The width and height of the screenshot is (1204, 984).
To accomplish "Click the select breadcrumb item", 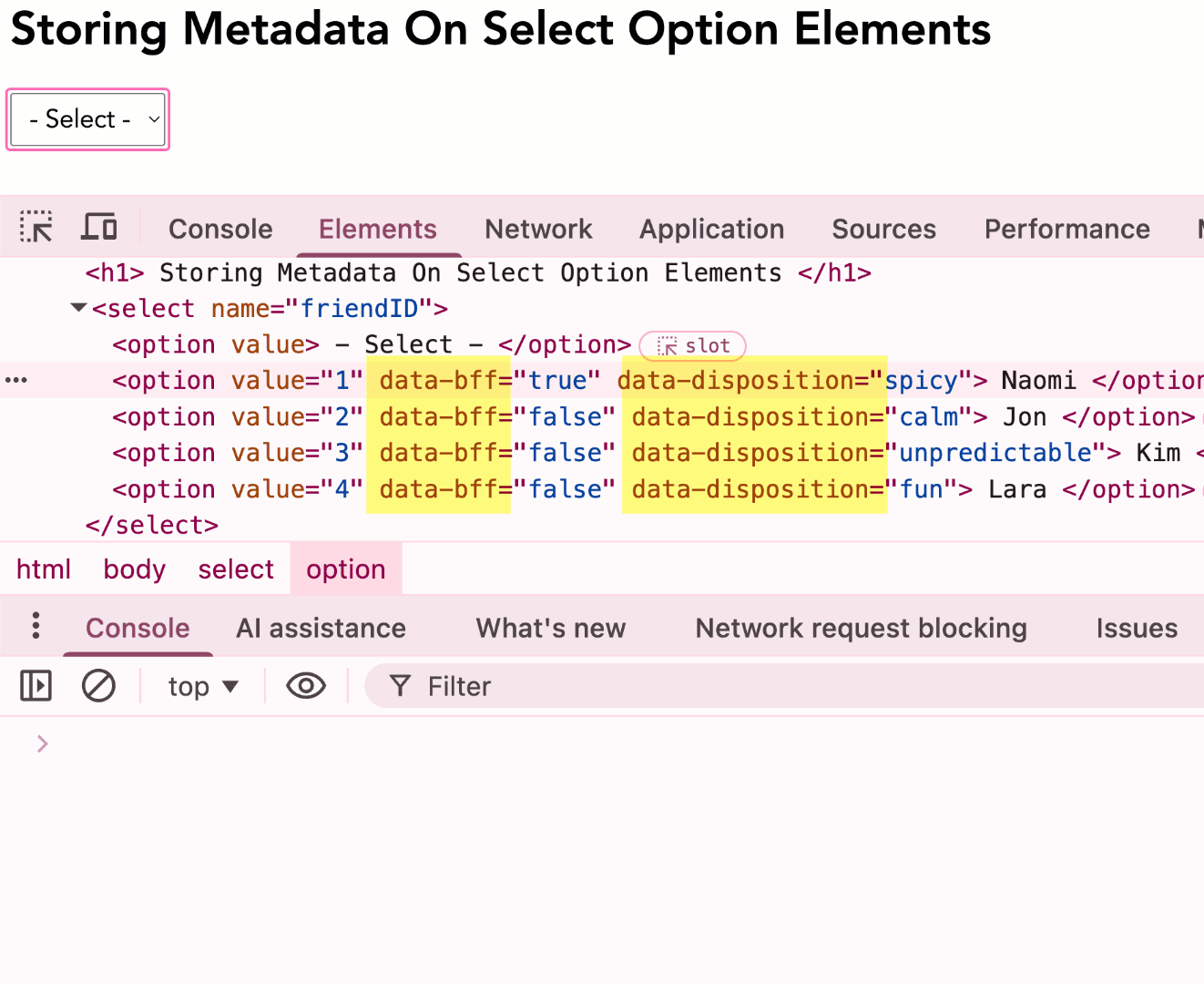I will click(235, 569).
